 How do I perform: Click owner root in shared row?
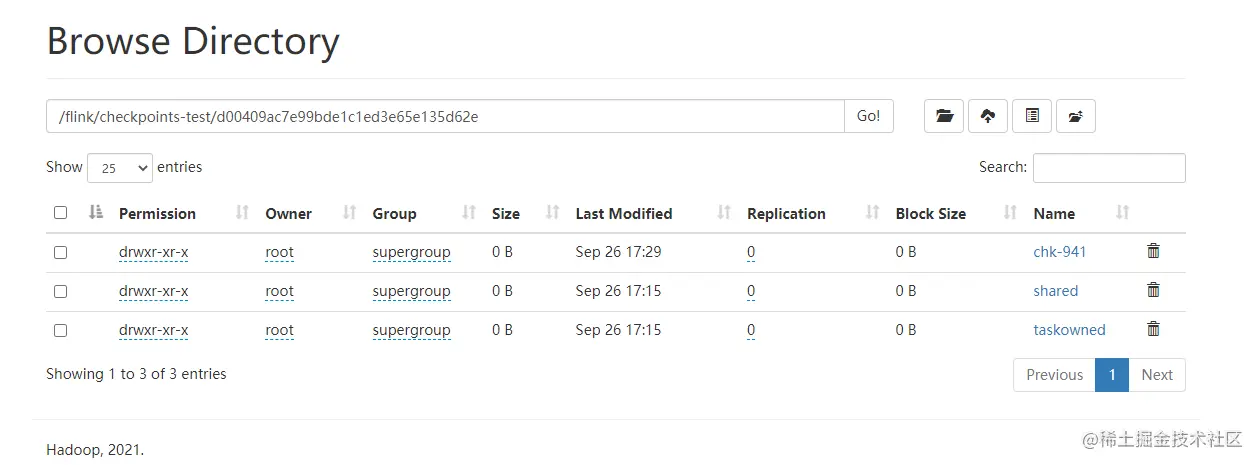279,291
